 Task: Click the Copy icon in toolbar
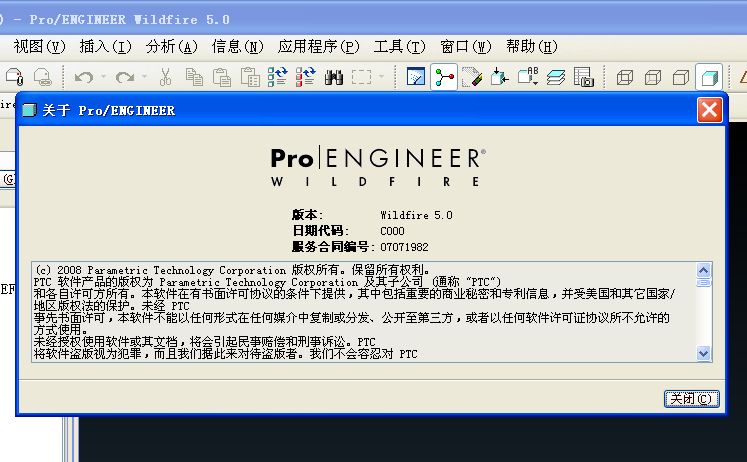click(194, 77)
